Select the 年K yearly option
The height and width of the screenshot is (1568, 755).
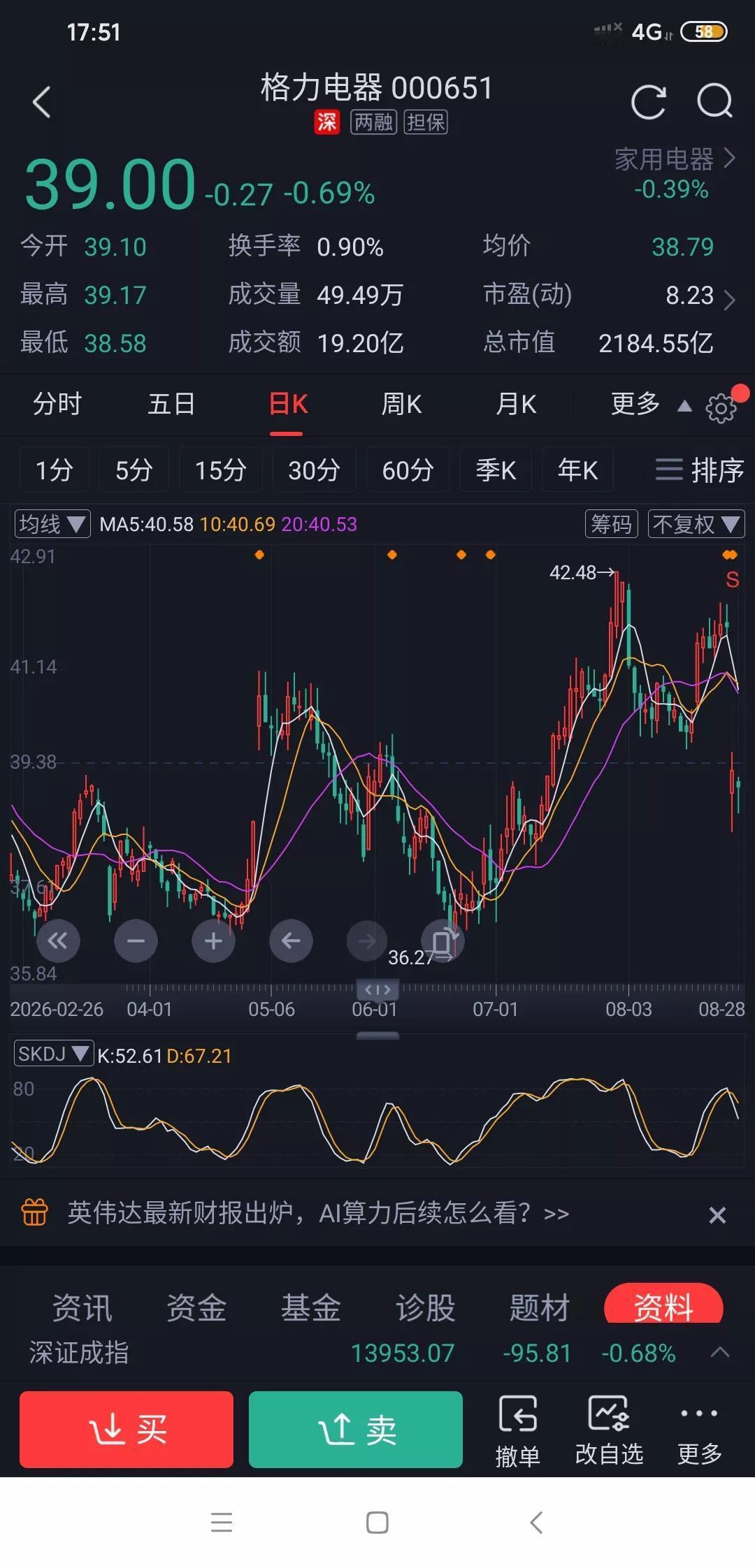(577, 470)
